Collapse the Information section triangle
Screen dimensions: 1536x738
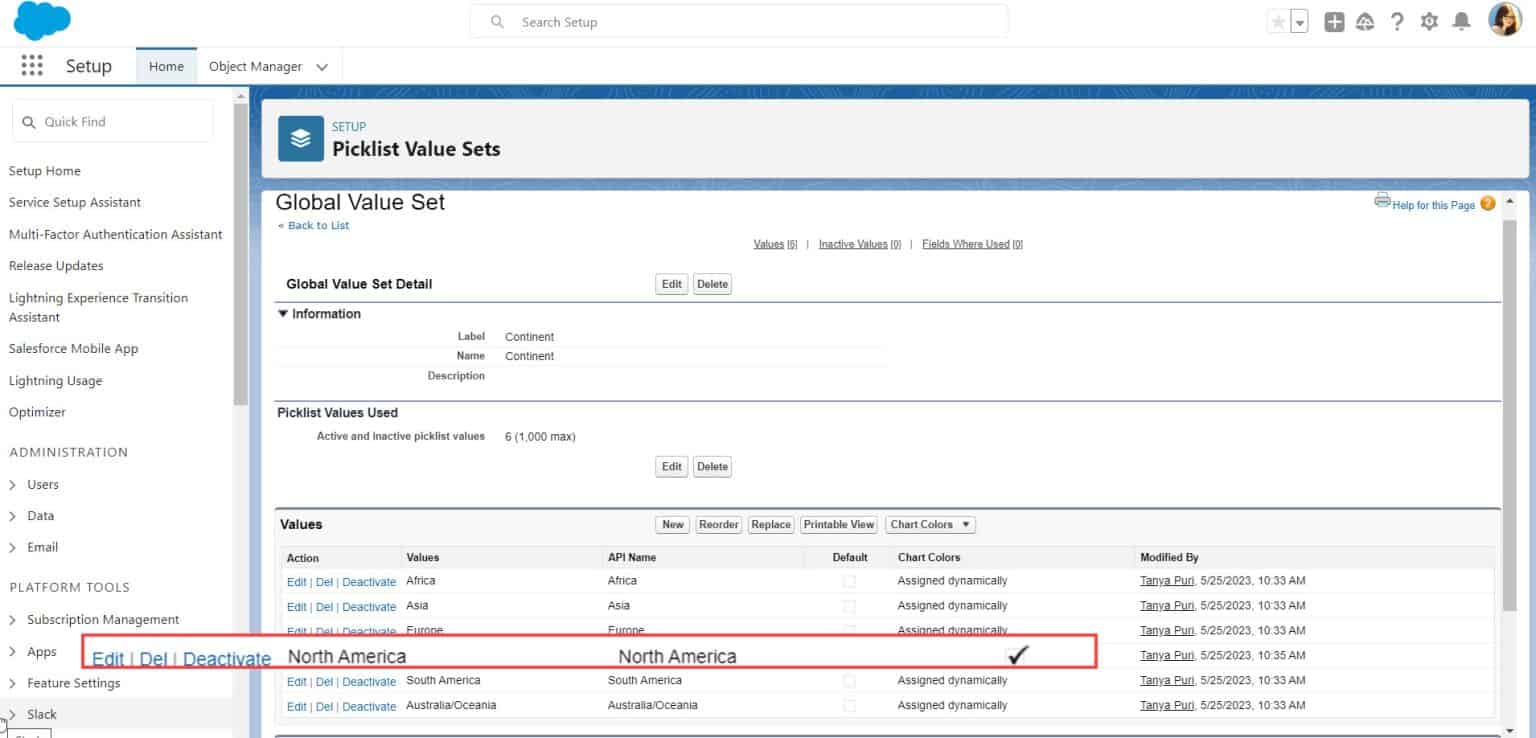283,313
